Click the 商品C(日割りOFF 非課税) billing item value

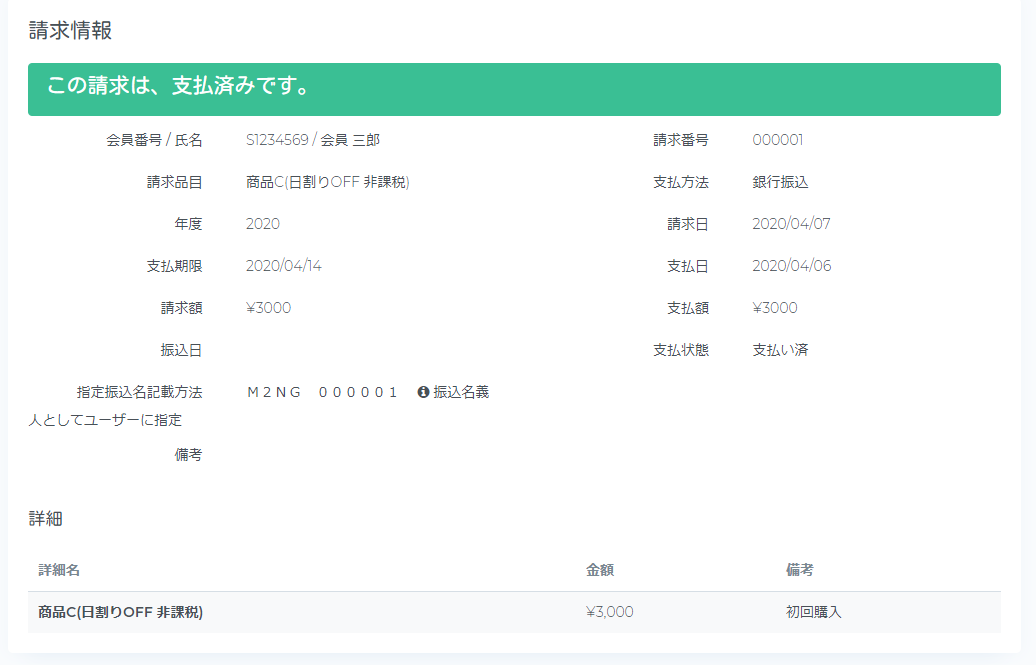tap(327, 182)
